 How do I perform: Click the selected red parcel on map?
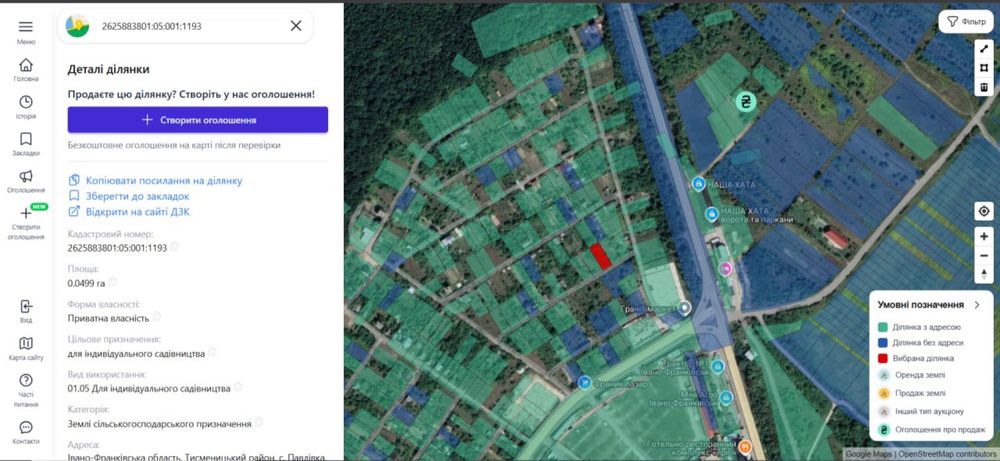599,255
